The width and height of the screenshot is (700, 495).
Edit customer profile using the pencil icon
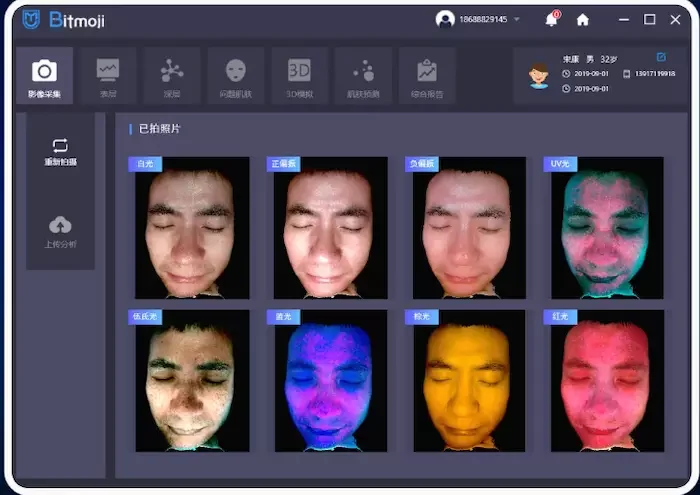(x=661, y=57)
